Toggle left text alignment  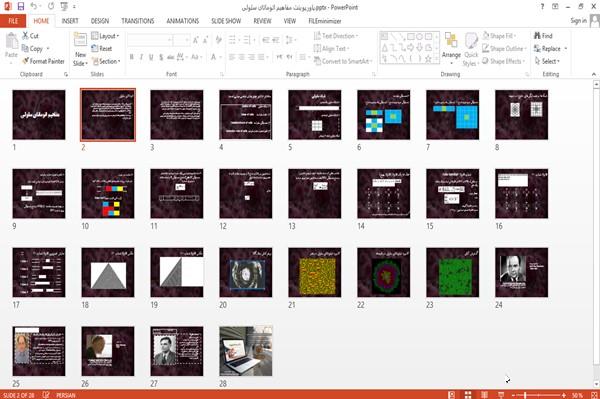[x=232, y=57]
